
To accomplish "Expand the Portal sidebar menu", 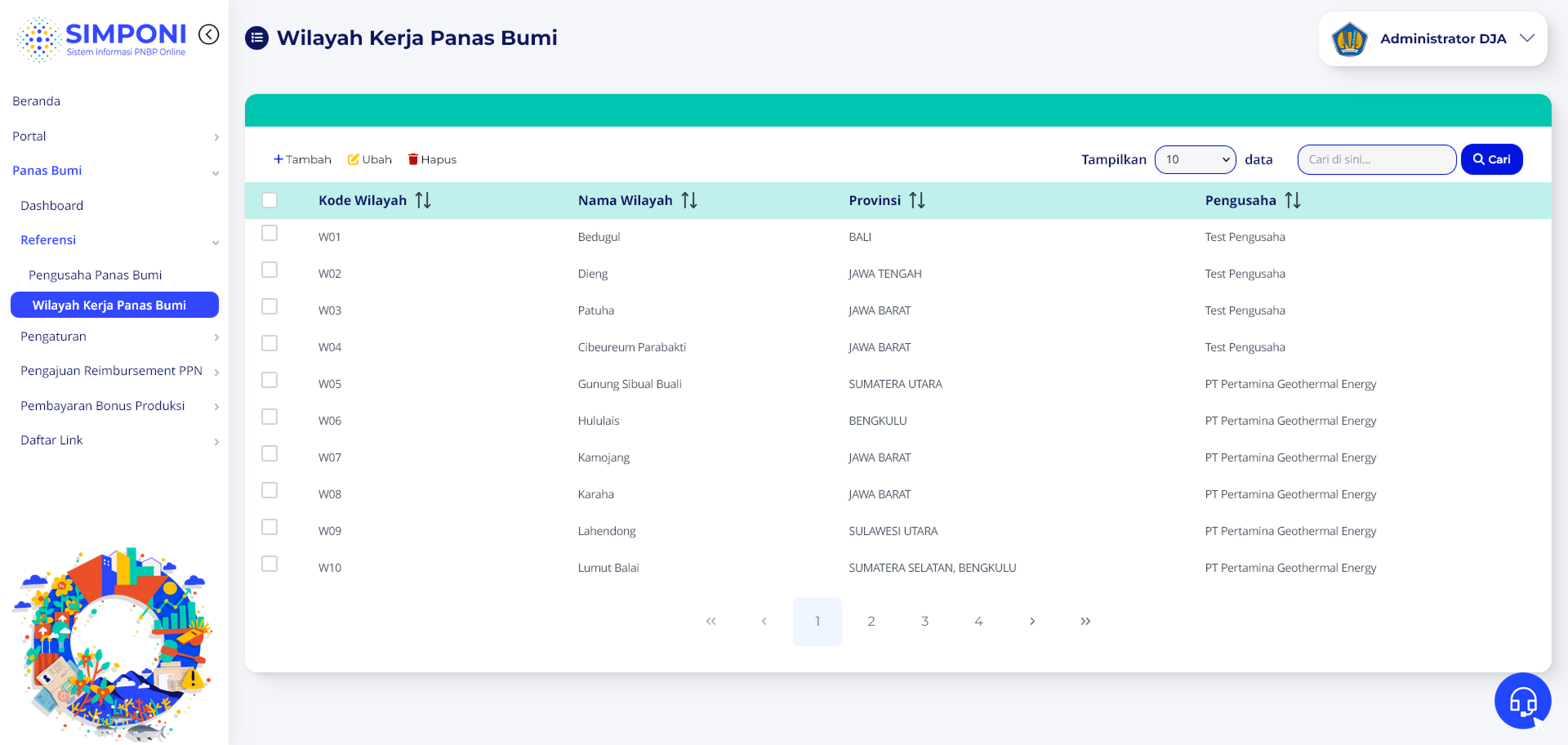I will tap(114, 136).
